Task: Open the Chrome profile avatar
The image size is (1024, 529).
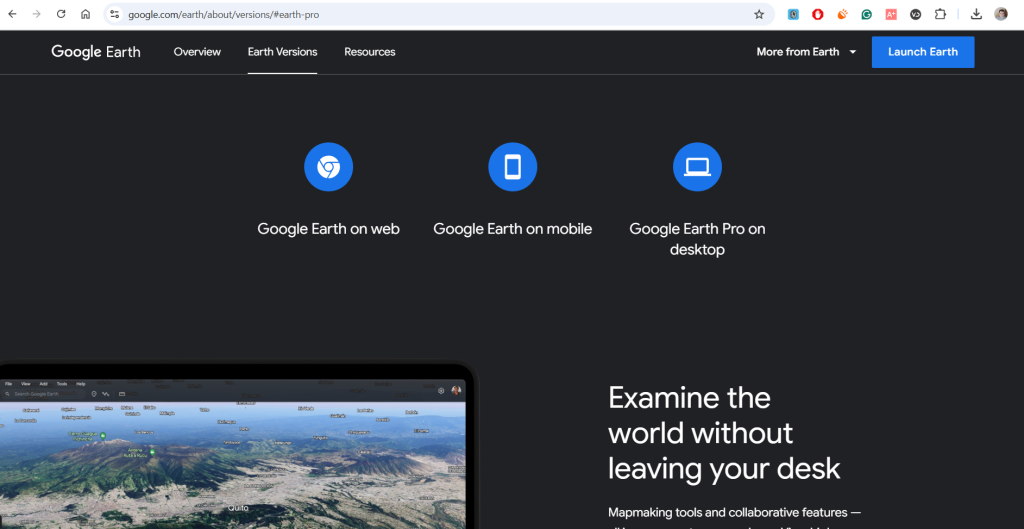Action: (1001, 14)
